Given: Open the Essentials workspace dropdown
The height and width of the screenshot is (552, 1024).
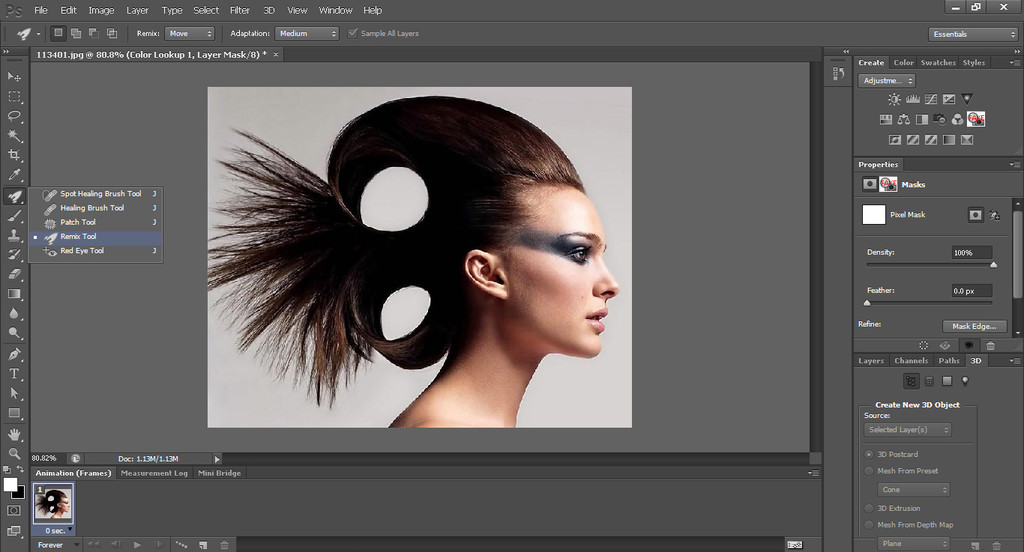Looking at the screenshot, I should click(x=973, y=34).
